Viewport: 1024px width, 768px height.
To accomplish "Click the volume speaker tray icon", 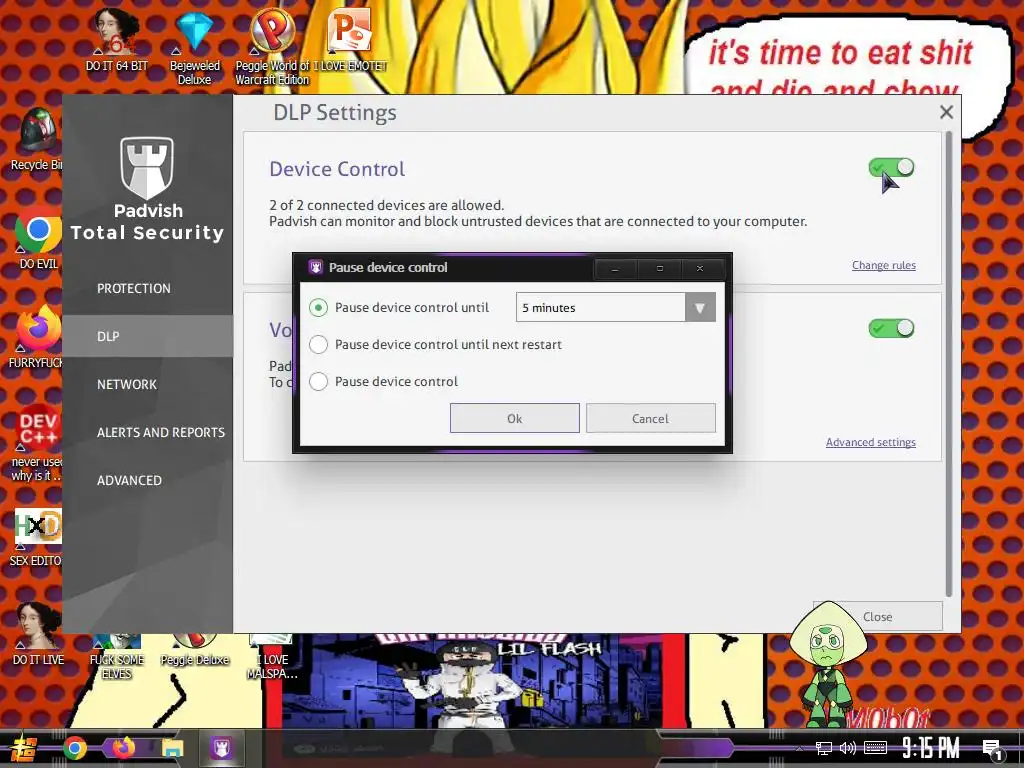I will 848,748.
